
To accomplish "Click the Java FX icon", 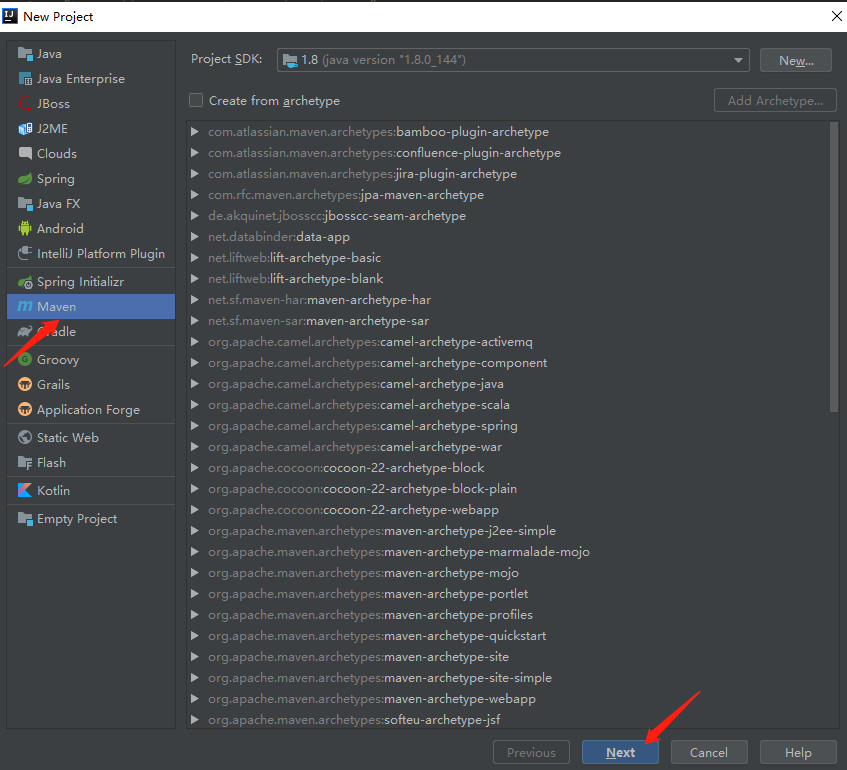I will pos(25,204).
